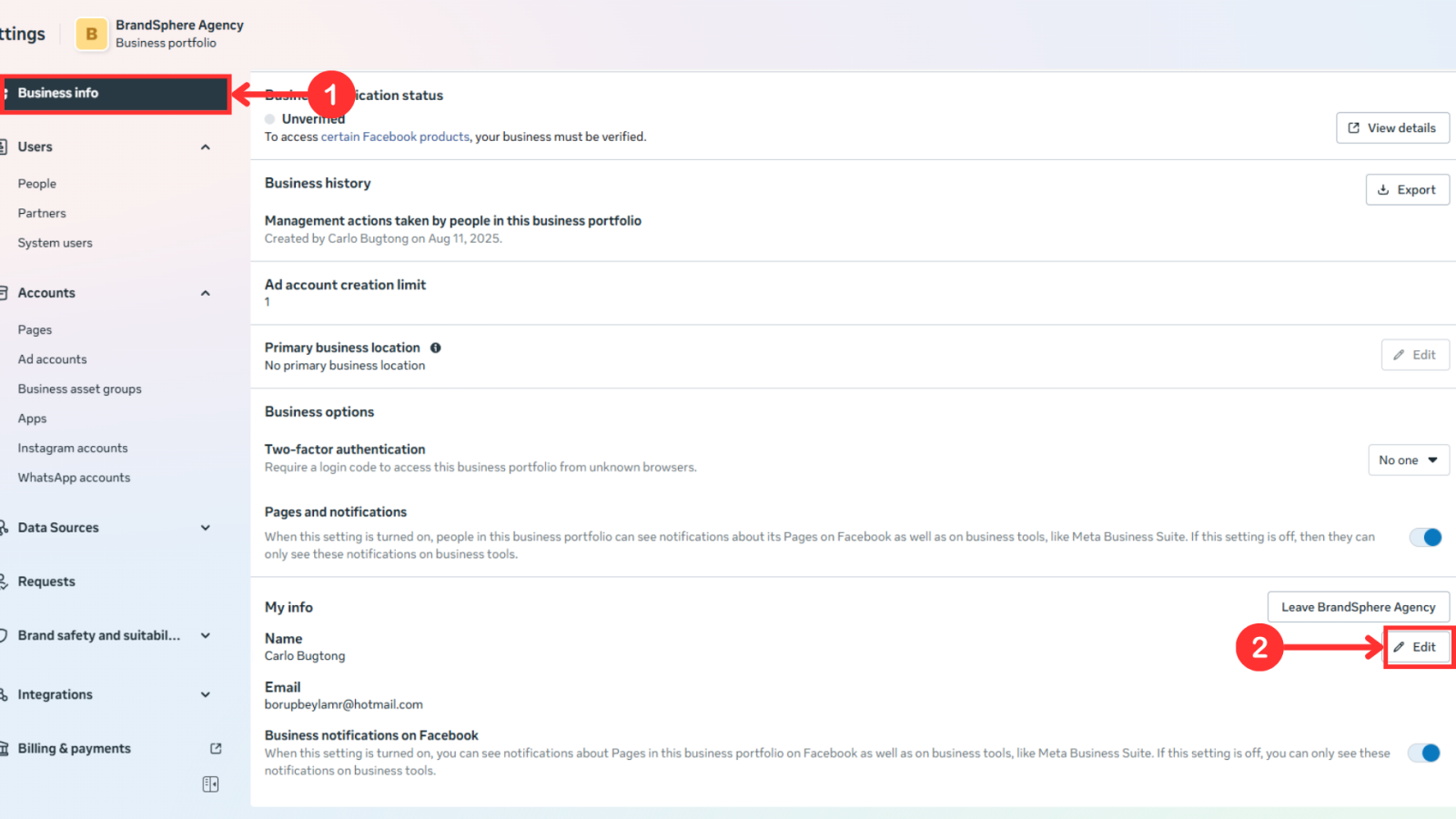Image resolution: width=1456 pixels, height=819 pixels.
Task: Open the 'certain Facebook products' link
Action: 395,137
